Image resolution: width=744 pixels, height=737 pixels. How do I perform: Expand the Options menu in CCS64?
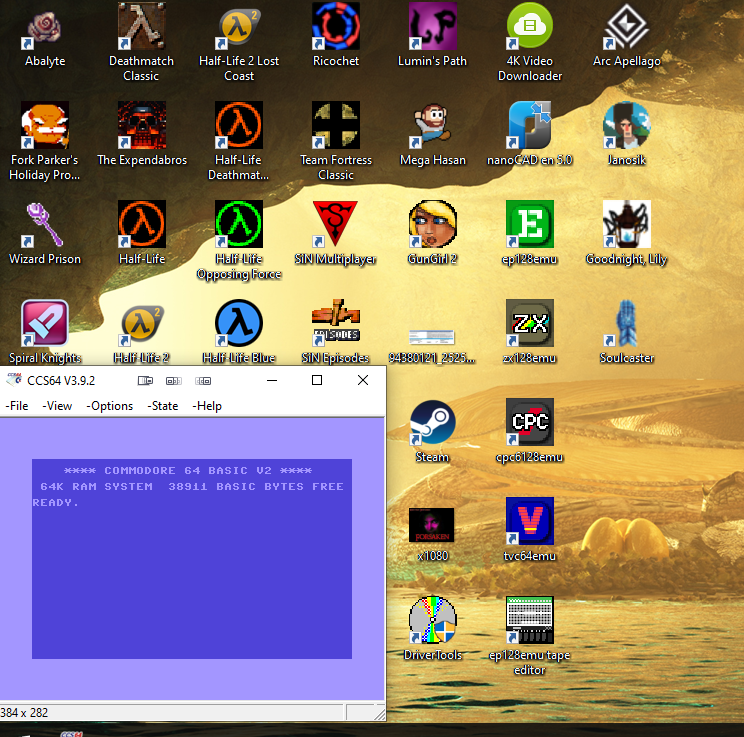pos(110,406)
